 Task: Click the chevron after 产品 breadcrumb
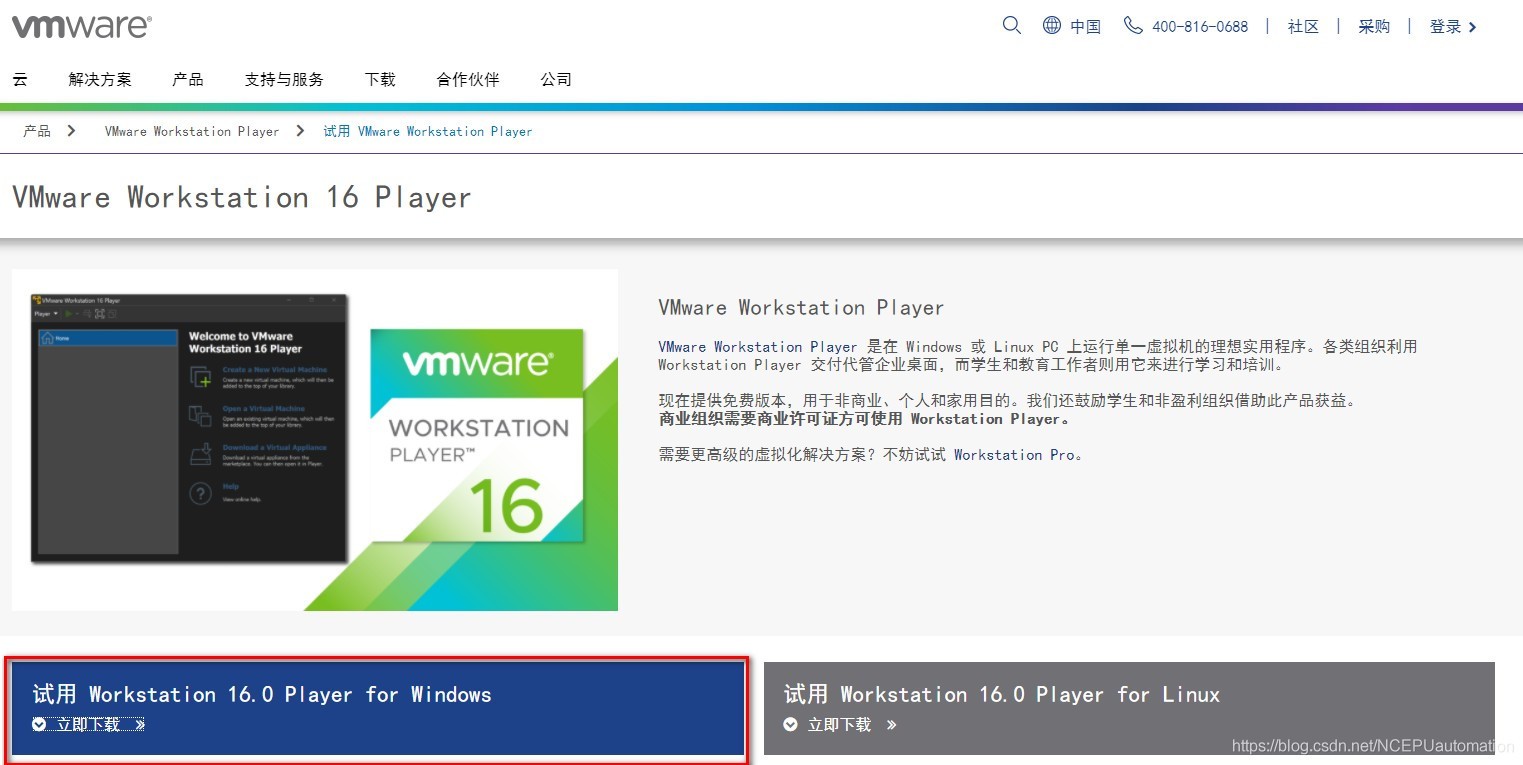(x=71, y=131)
